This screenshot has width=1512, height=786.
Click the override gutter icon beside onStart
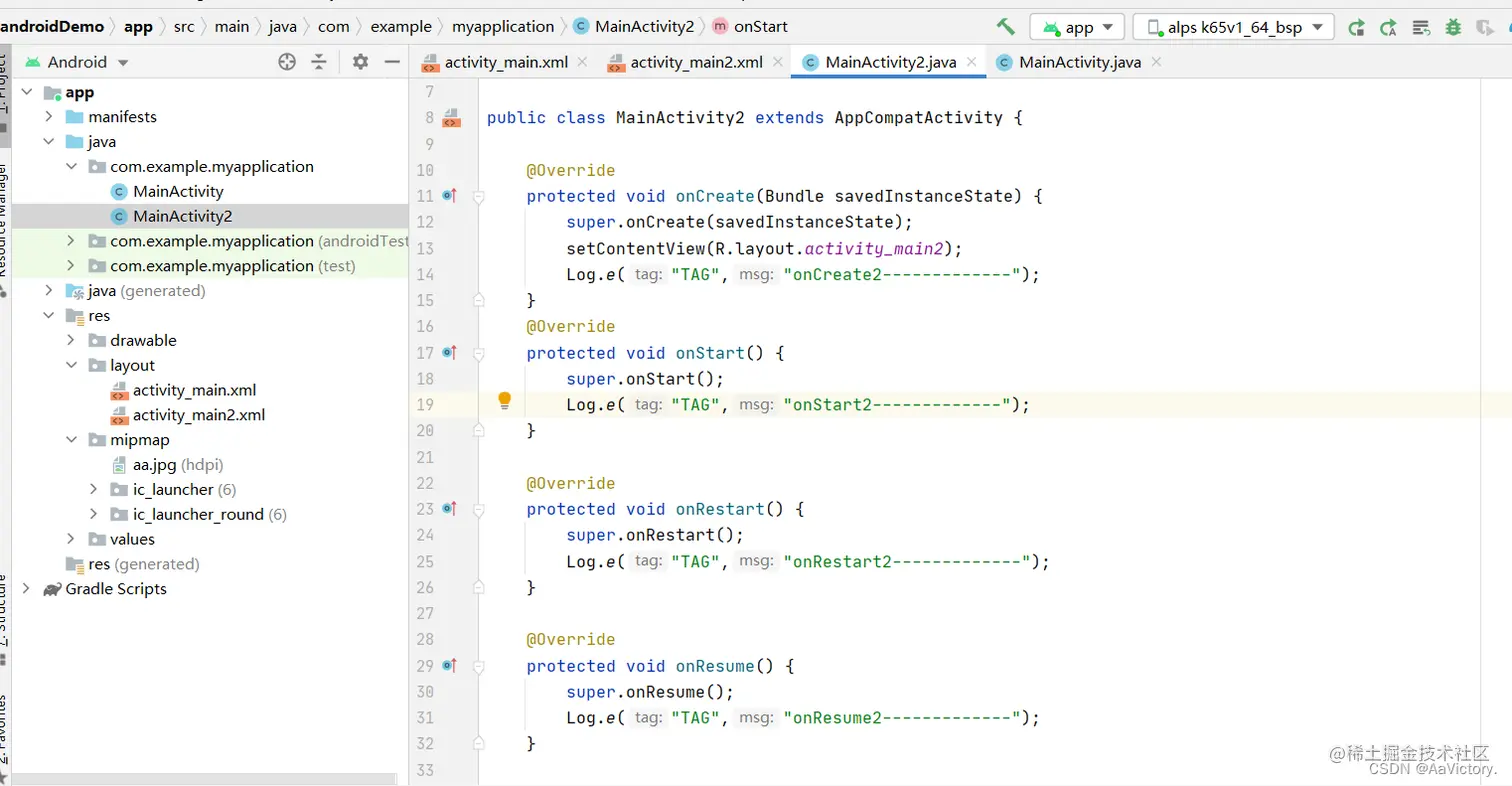[450, 353]
